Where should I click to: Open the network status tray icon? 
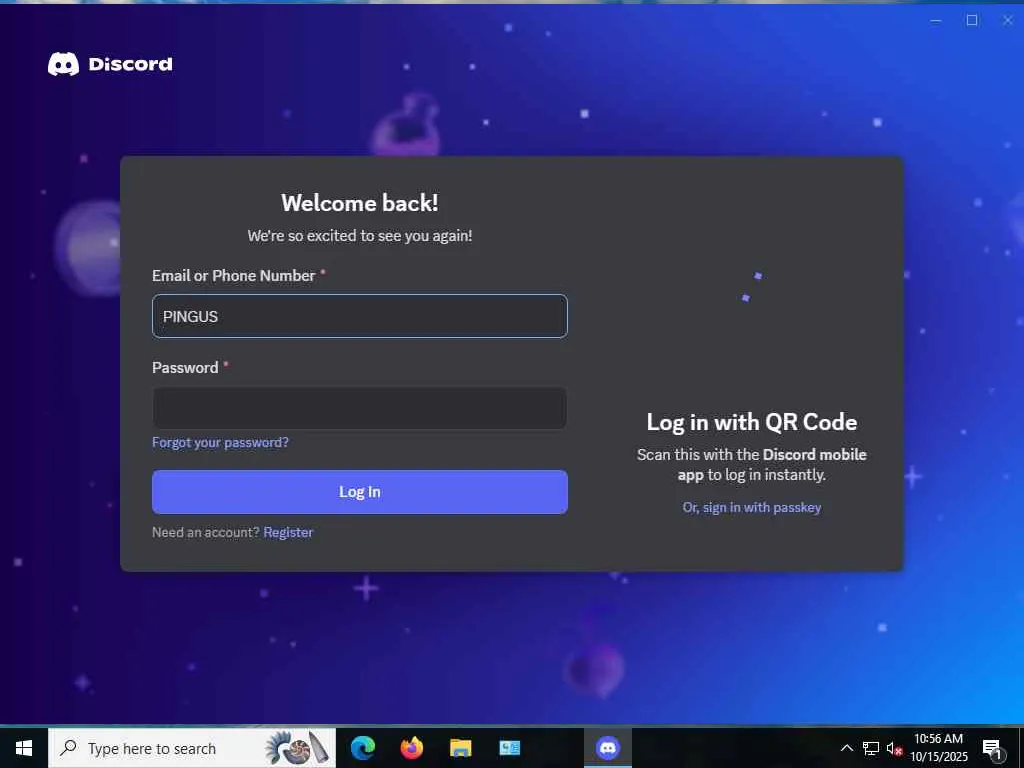871,748
